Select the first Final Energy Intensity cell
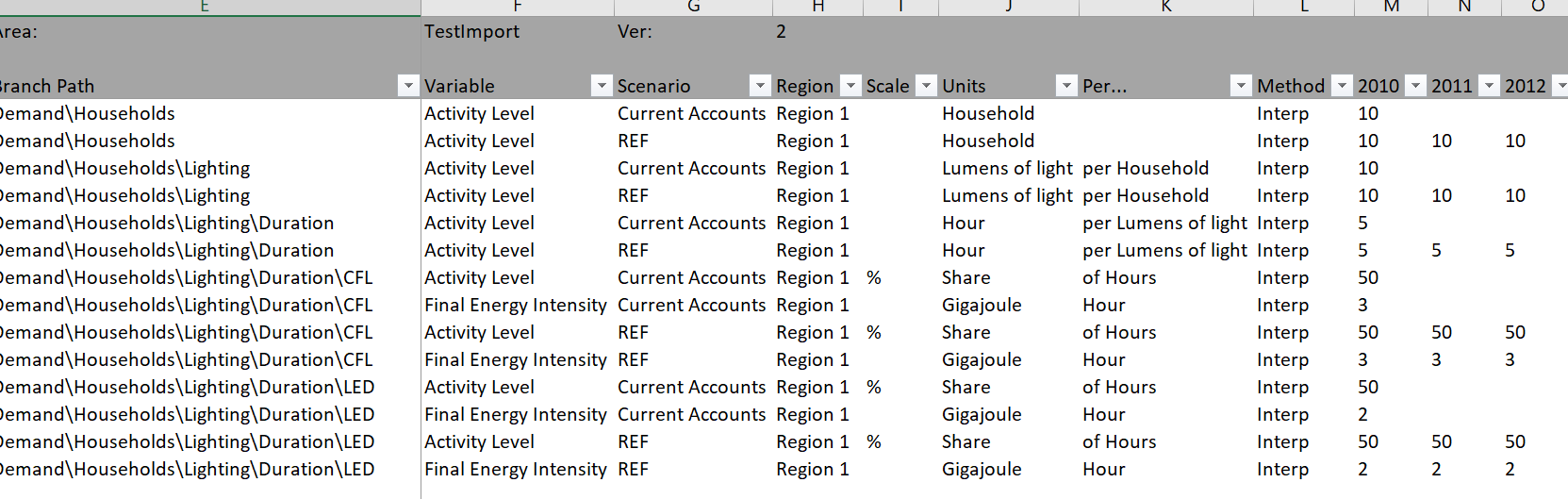Viewport: 1568px width, 499px height. pos(518,305)
